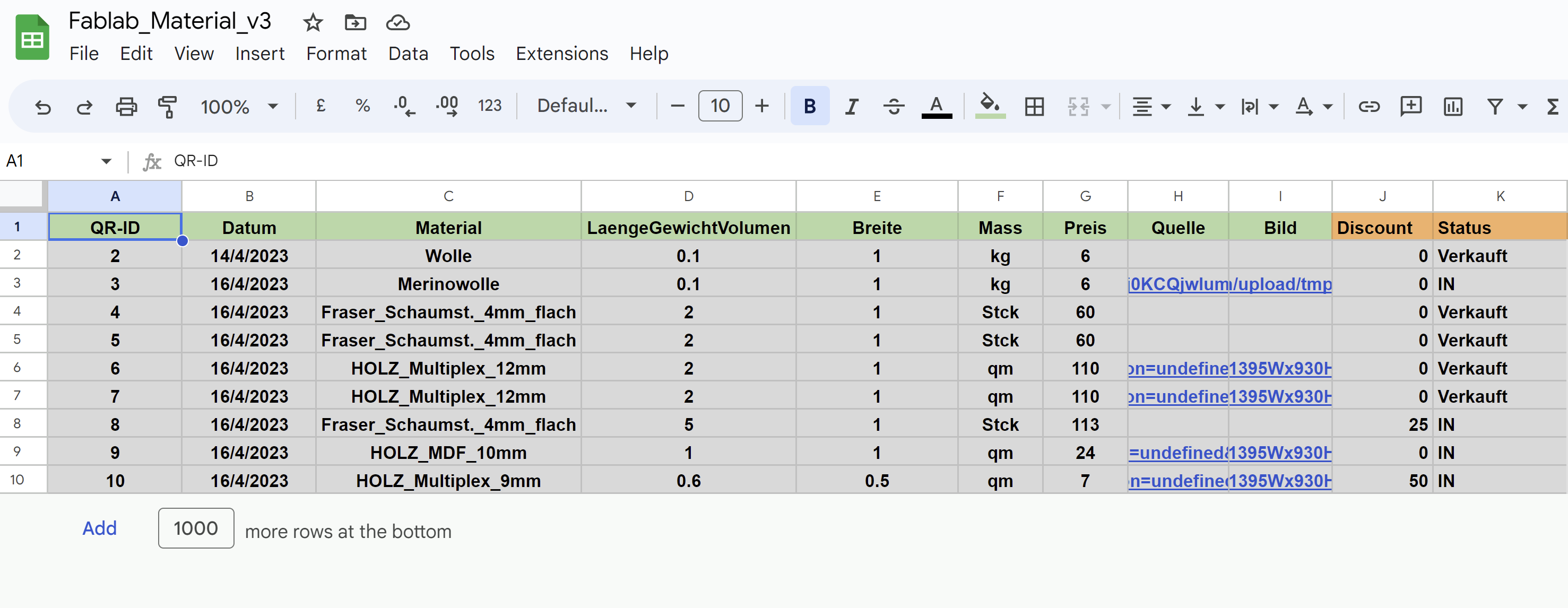Select the Paint format roller icon
This screenshot has height=608, width=1568.
coord(167,107)
